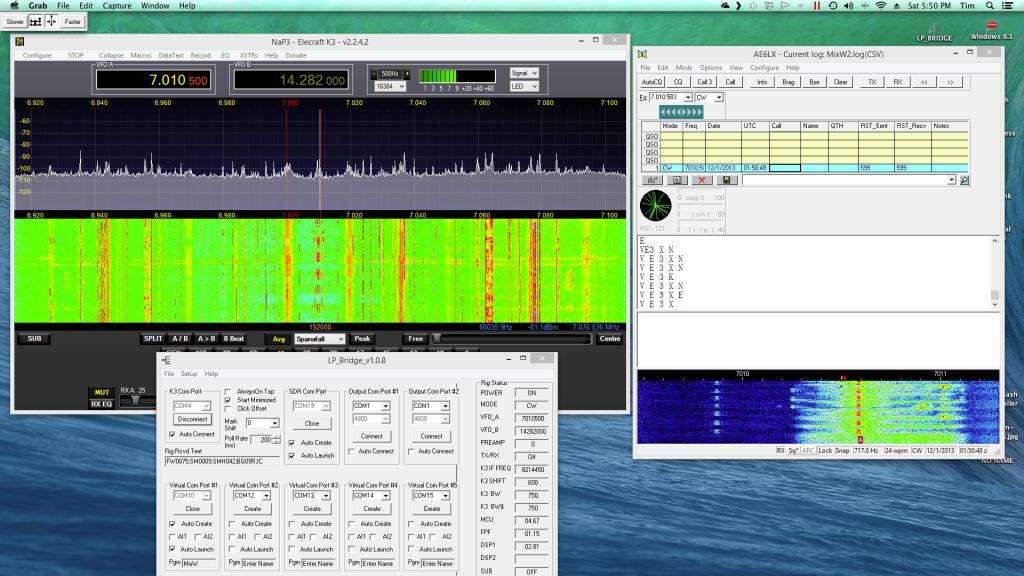Screen dimensions: 1024x576
Task: Click the save icon in the MixW log toolbar
Action: click(x=728, y=180)
